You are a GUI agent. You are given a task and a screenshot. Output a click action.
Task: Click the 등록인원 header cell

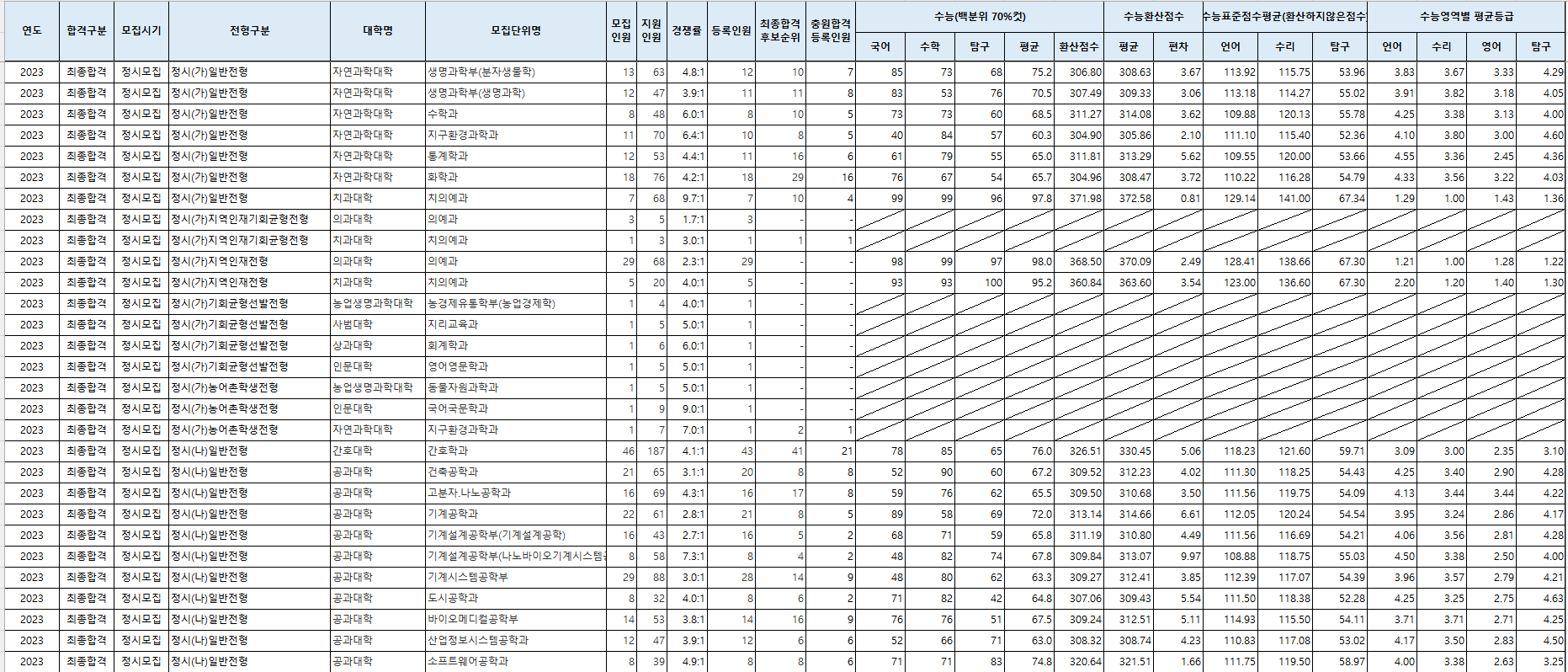tap(731, 30)
